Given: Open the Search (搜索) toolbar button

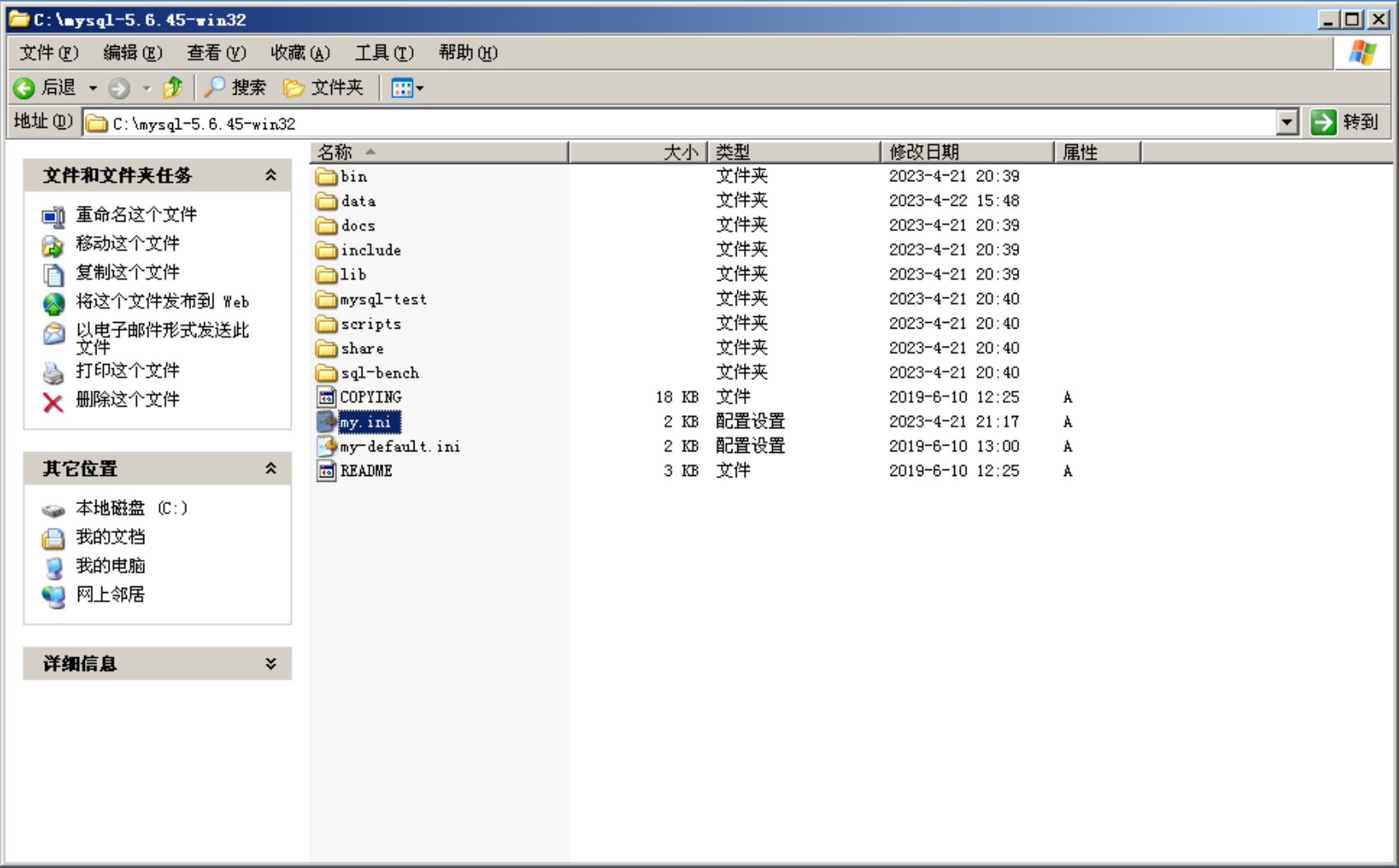Looking at the screenshot, I should coord(236,87).
